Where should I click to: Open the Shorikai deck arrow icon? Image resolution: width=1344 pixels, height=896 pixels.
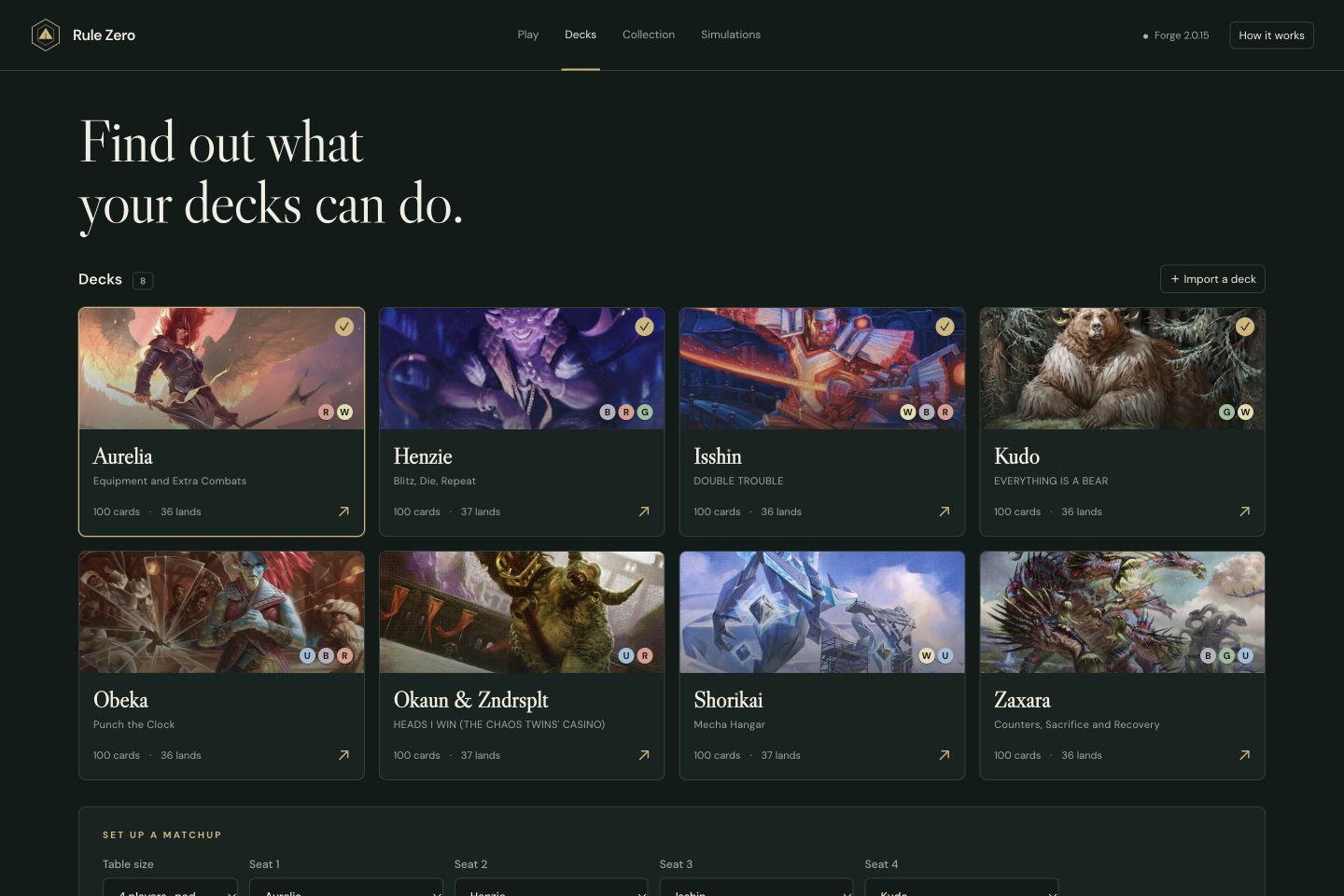945,755
